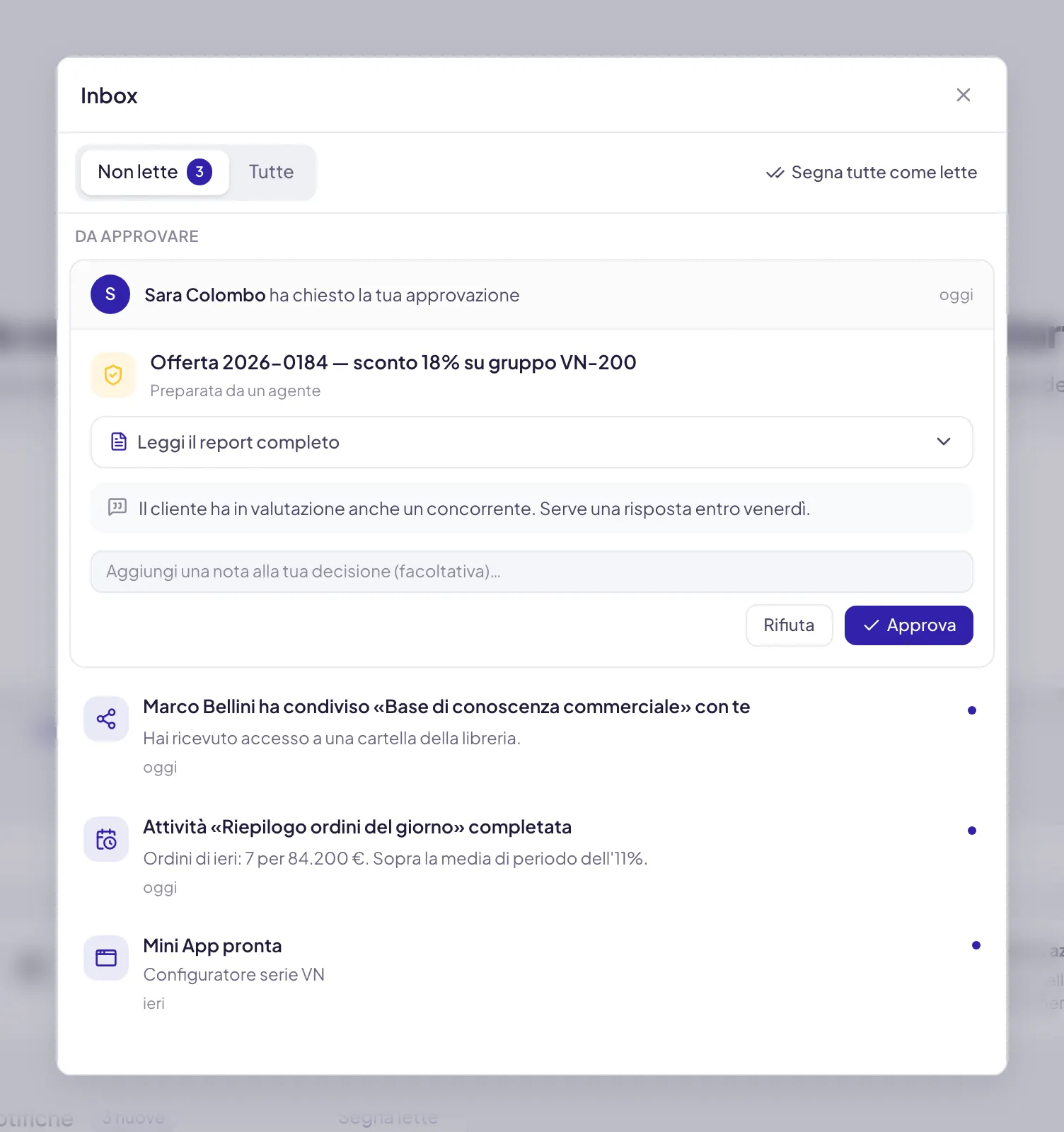Click the calendar clock icon for Riepilogo ordini

pyautogui.click(x=106, y=839)
